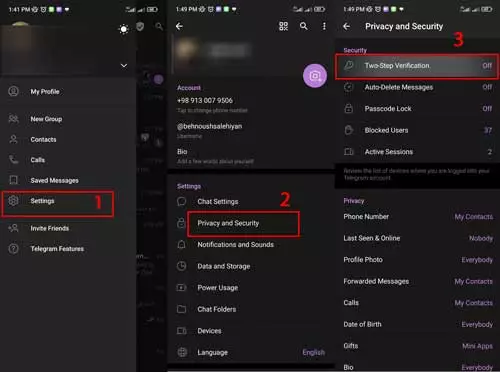Click the Blocked Users hand icon
500x372 pixels.
[349, 130]
